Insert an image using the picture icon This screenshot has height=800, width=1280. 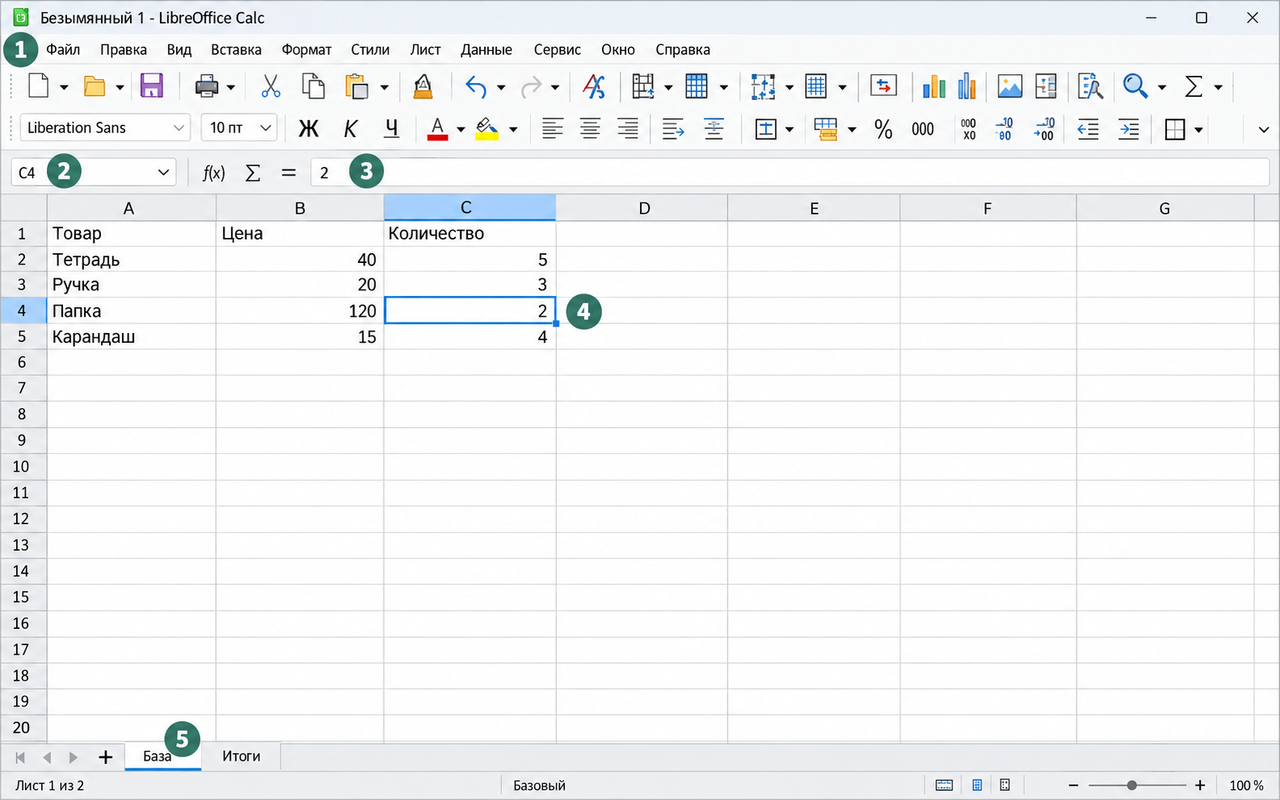click(1010, 87)
